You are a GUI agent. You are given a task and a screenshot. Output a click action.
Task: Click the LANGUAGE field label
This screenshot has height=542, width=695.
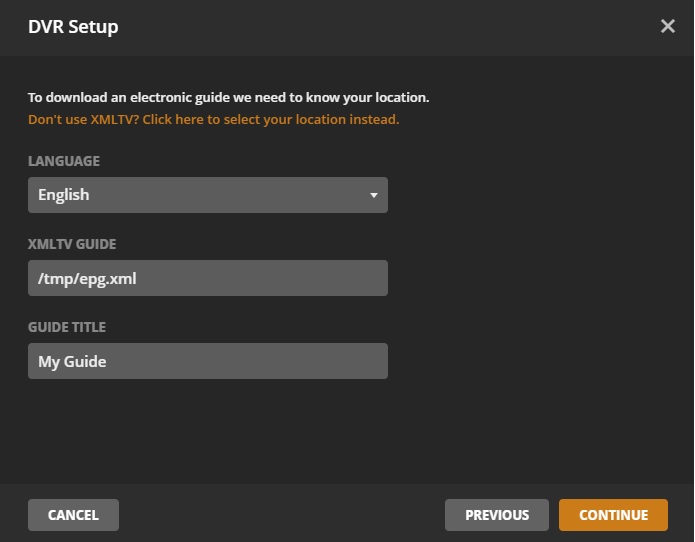64,161
